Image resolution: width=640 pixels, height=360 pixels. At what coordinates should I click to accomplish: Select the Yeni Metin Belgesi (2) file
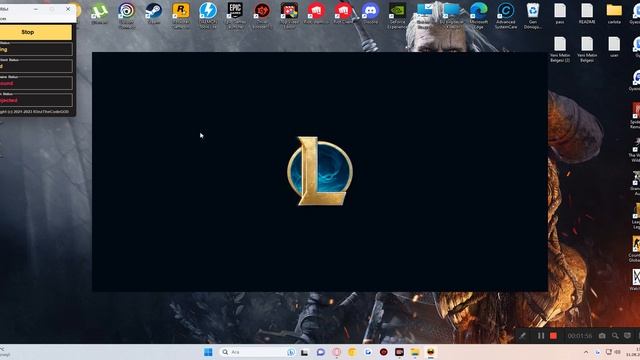560,49
